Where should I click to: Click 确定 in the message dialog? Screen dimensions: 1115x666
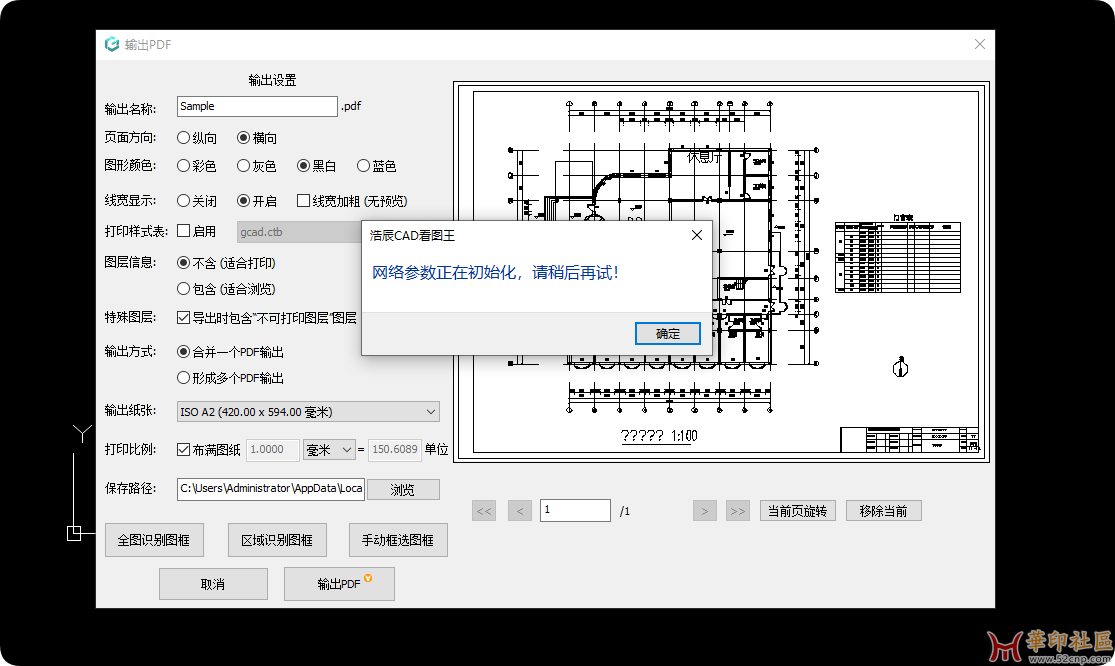(667, 333)
